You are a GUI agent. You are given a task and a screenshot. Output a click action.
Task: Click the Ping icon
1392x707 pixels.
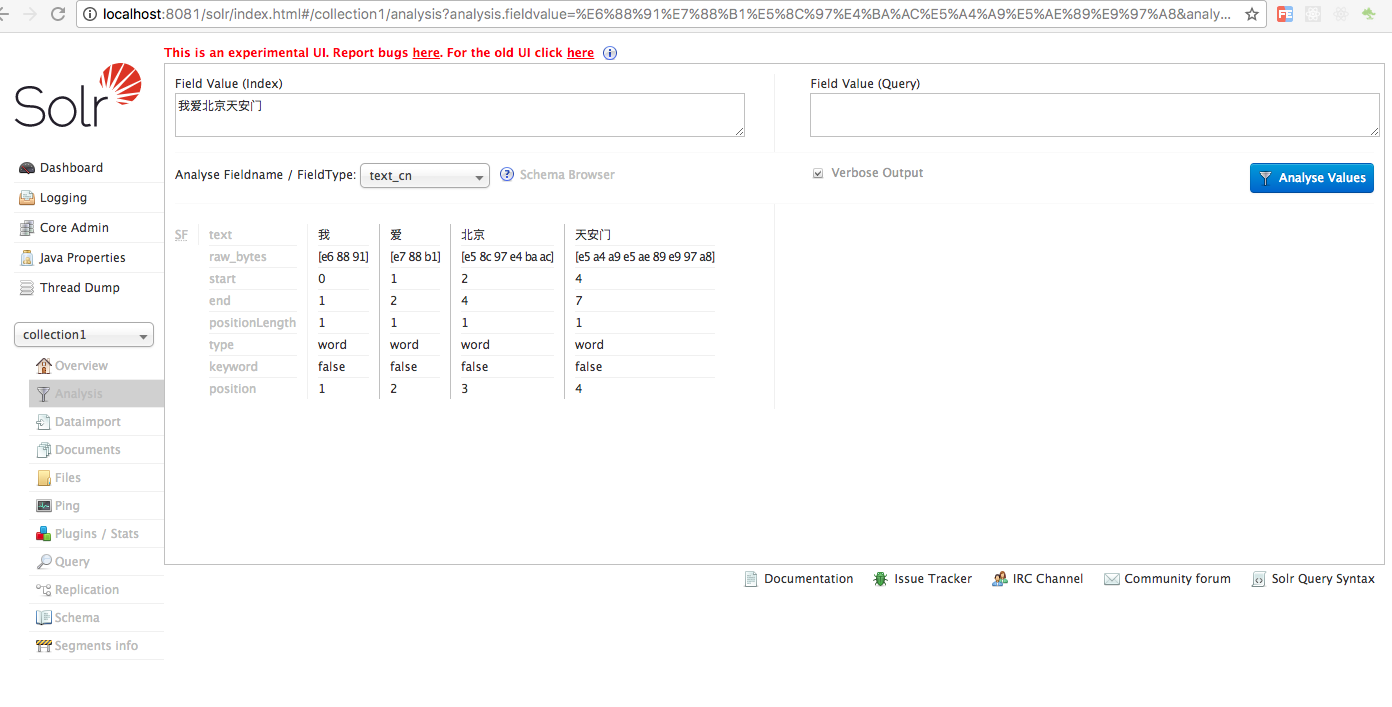[x=44, y=506]
